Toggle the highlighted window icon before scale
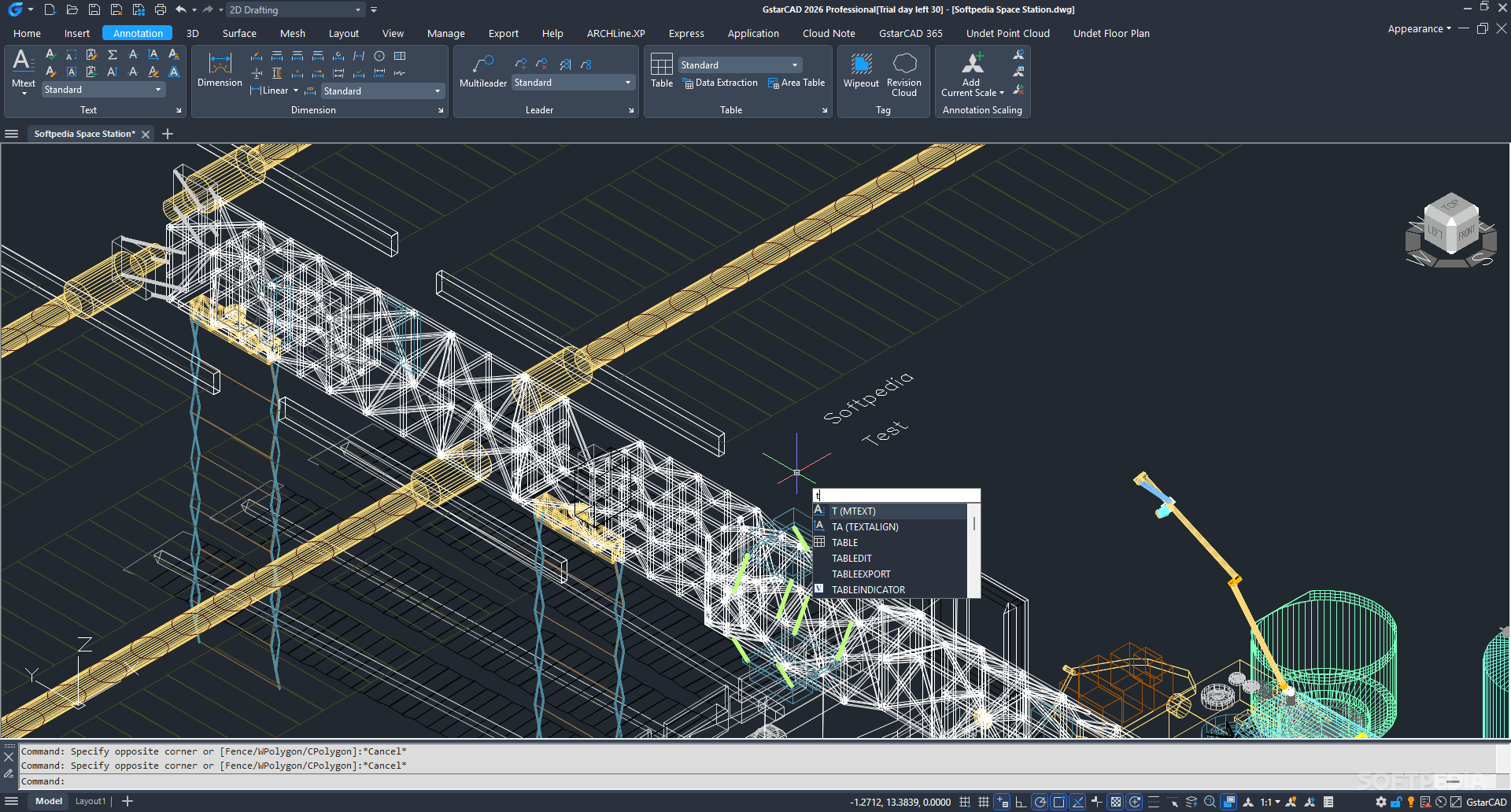 coord(1229,802)
